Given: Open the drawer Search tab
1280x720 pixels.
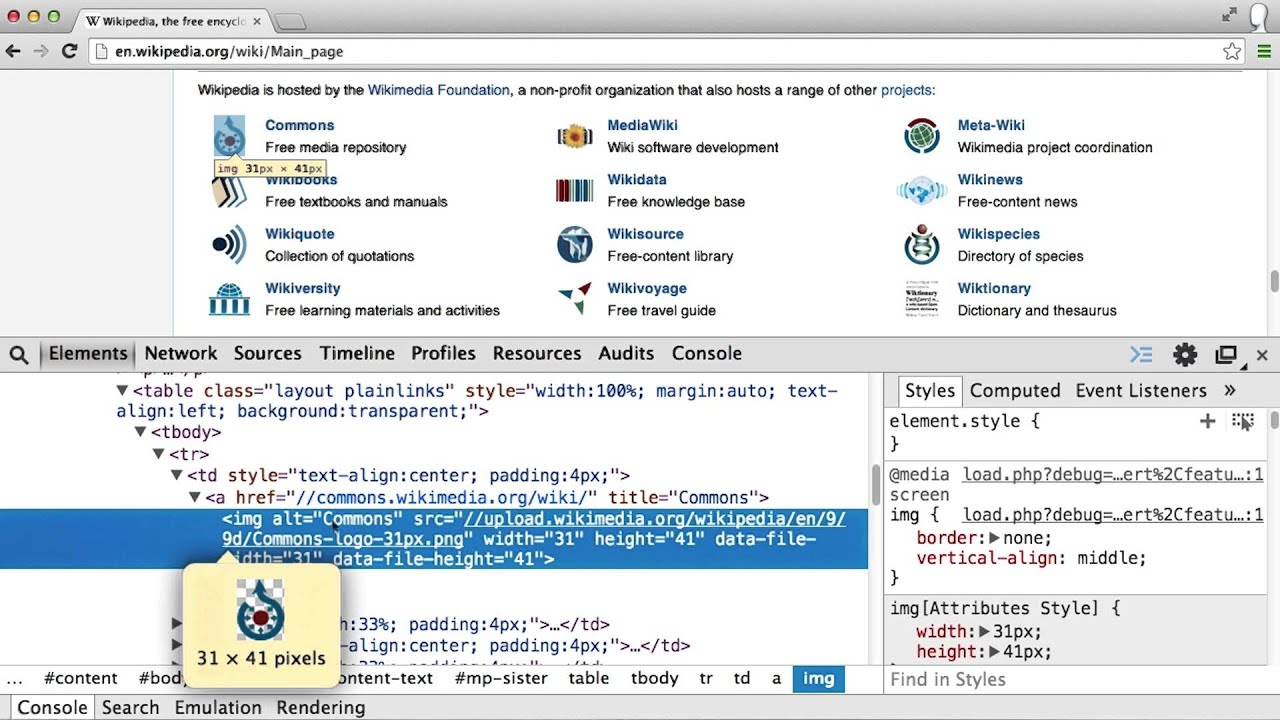Looking at the screenshot, I should coord(130,708).
